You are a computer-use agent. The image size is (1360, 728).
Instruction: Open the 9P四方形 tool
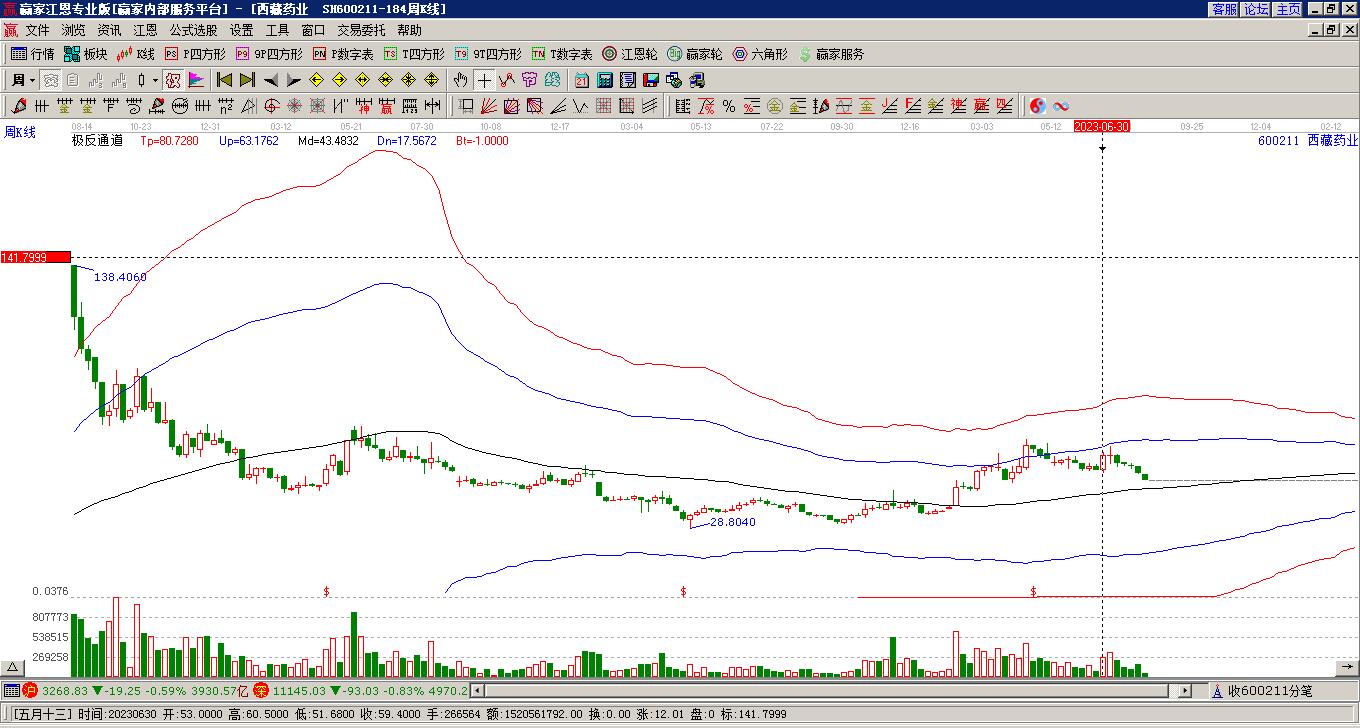pyautogui.click(x=269, y=54)
